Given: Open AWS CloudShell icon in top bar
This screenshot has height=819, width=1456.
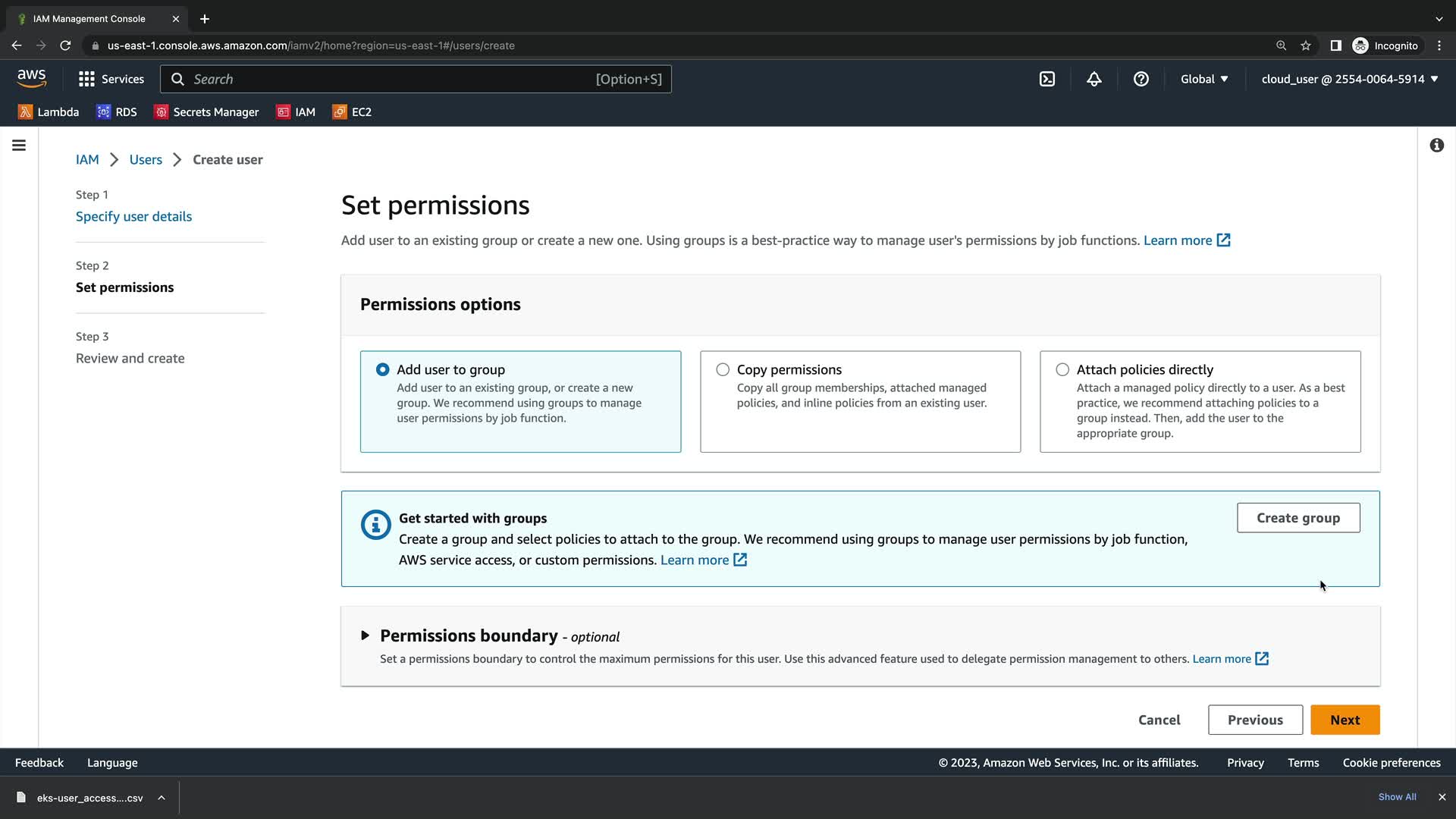Looking at the screenshot, I should (1046, 79).
